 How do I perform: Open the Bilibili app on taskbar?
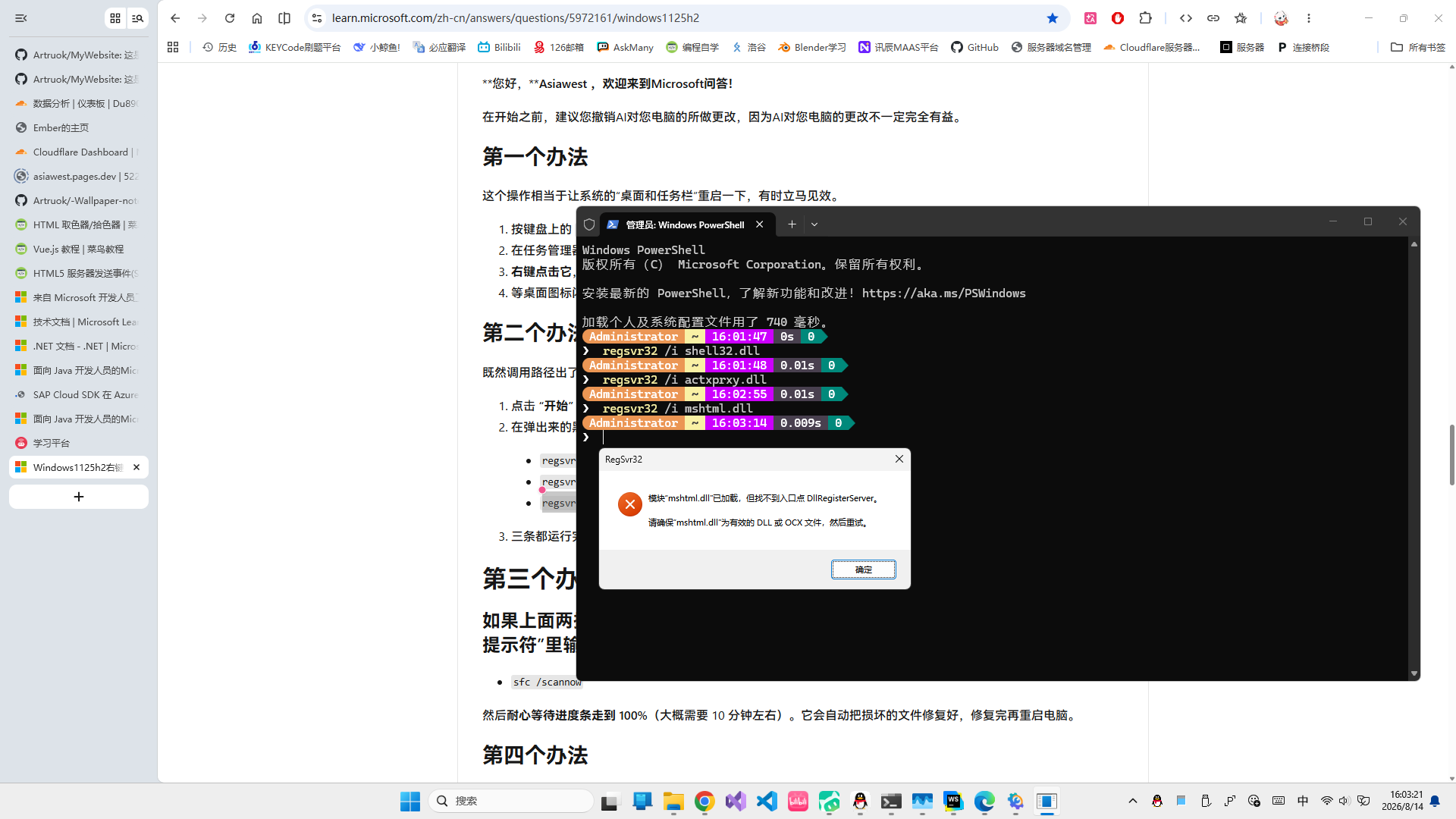[x=798, y=801]
